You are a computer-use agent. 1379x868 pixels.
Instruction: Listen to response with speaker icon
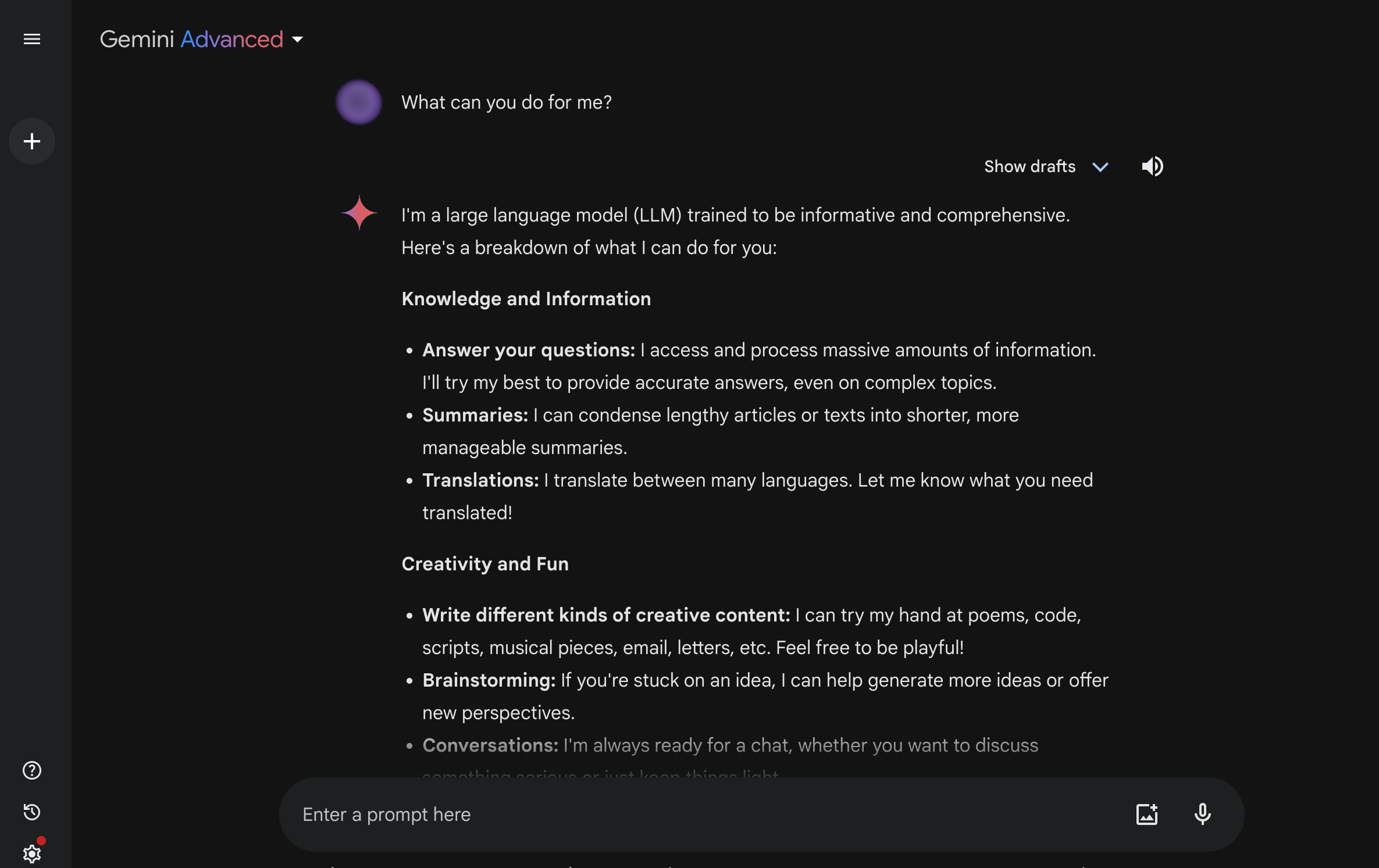click(x=1152, y=166)
